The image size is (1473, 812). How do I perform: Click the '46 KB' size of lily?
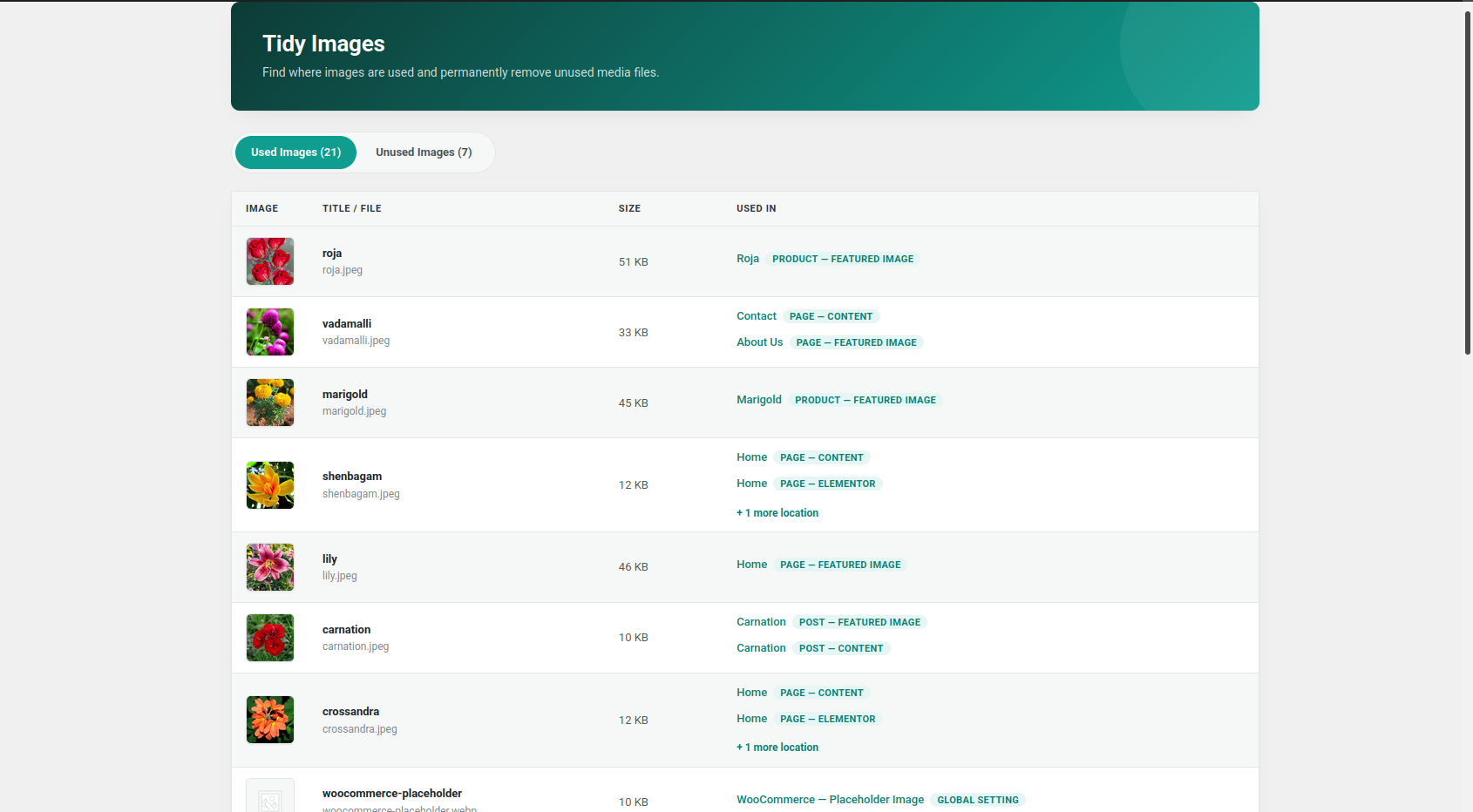(x=634, y=567)
